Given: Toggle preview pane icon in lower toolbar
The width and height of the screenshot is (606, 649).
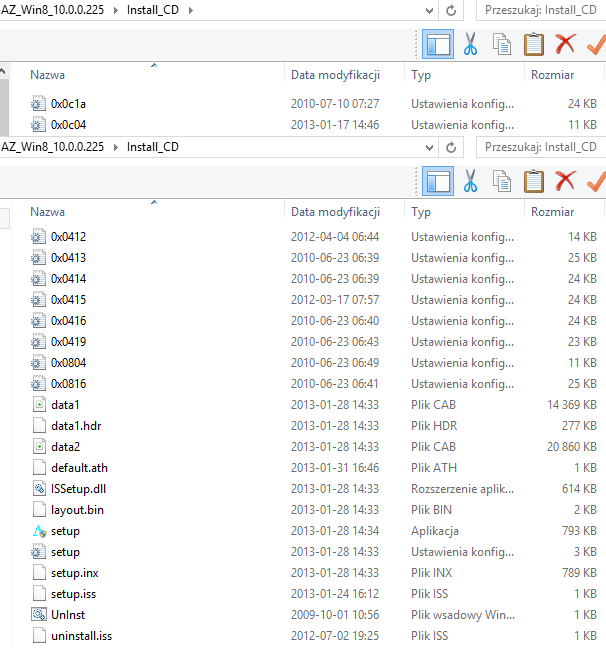Looking at the screenshot, I should coord(438,181).
